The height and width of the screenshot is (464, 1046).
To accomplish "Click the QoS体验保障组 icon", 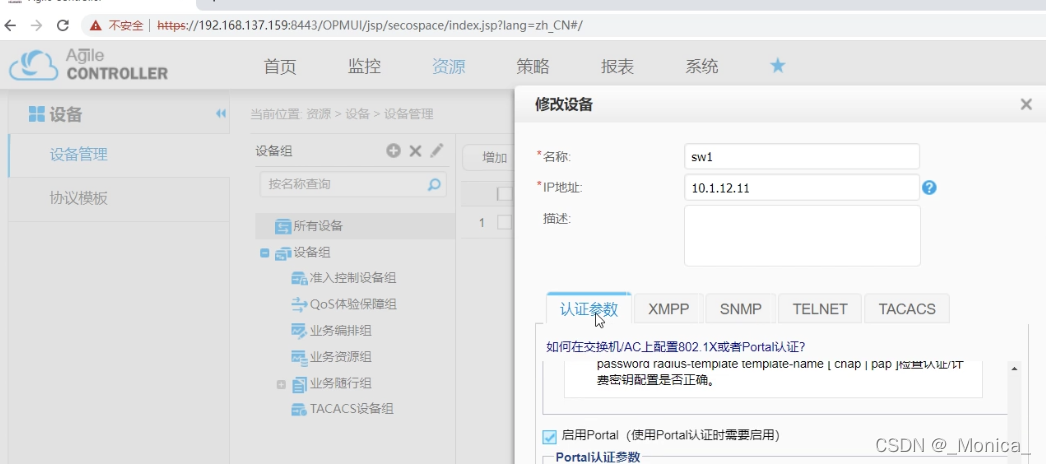I will click(x=300, y=305).
